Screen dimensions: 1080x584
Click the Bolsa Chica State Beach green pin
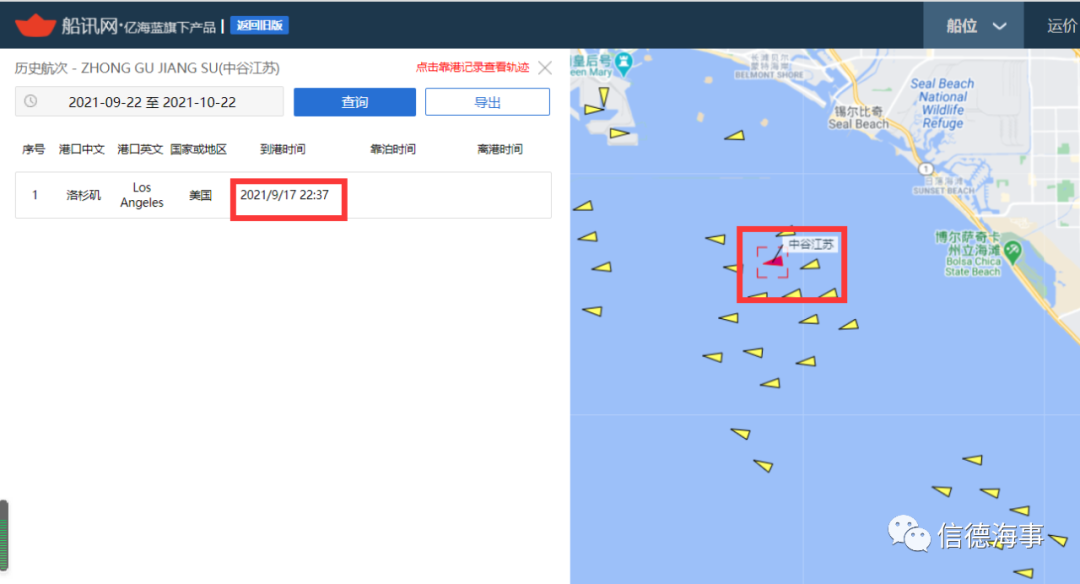[1012, 252]
